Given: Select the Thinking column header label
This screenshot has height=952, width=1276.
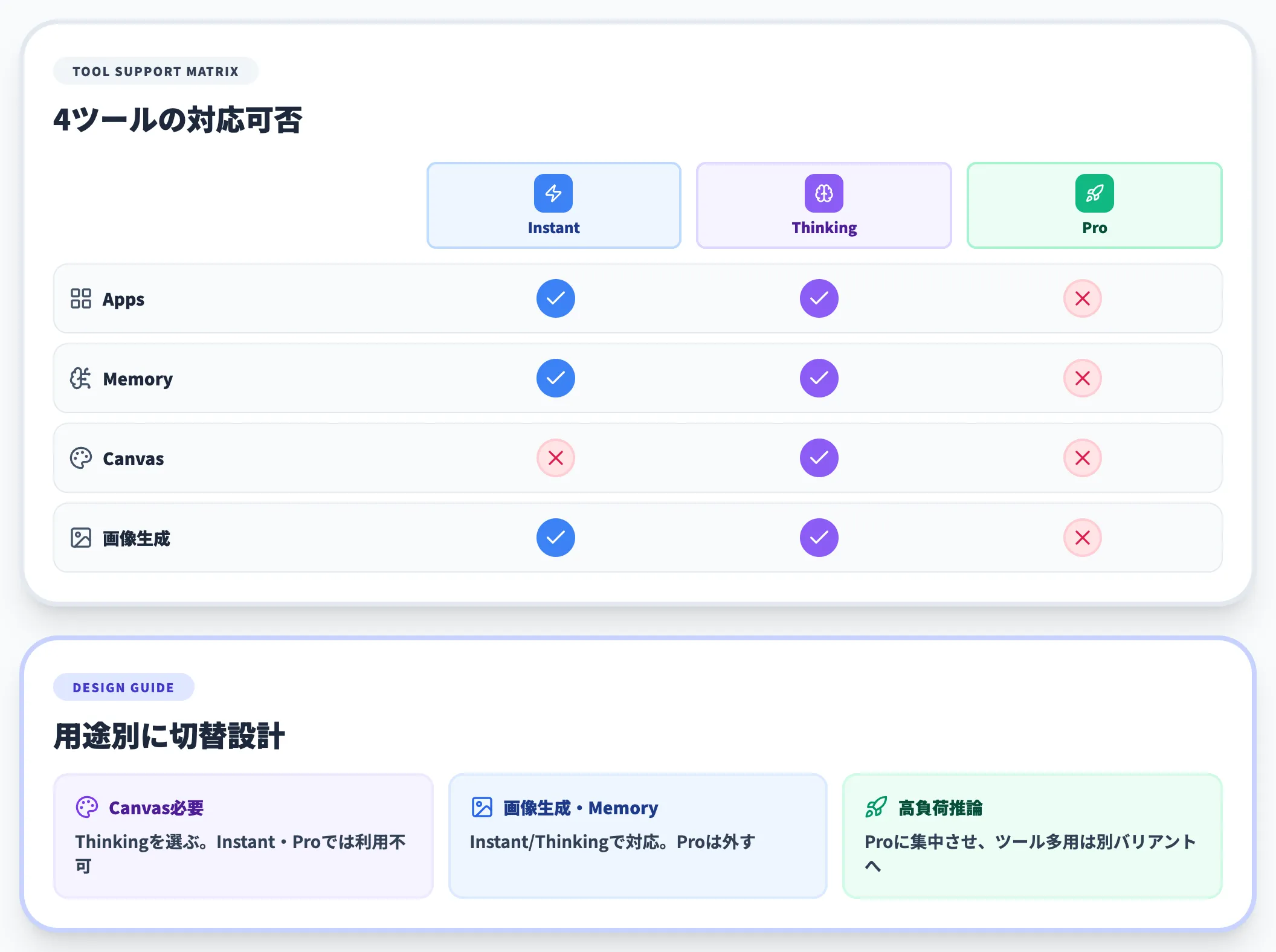Looking at the screenshot, I should (824, 228).
